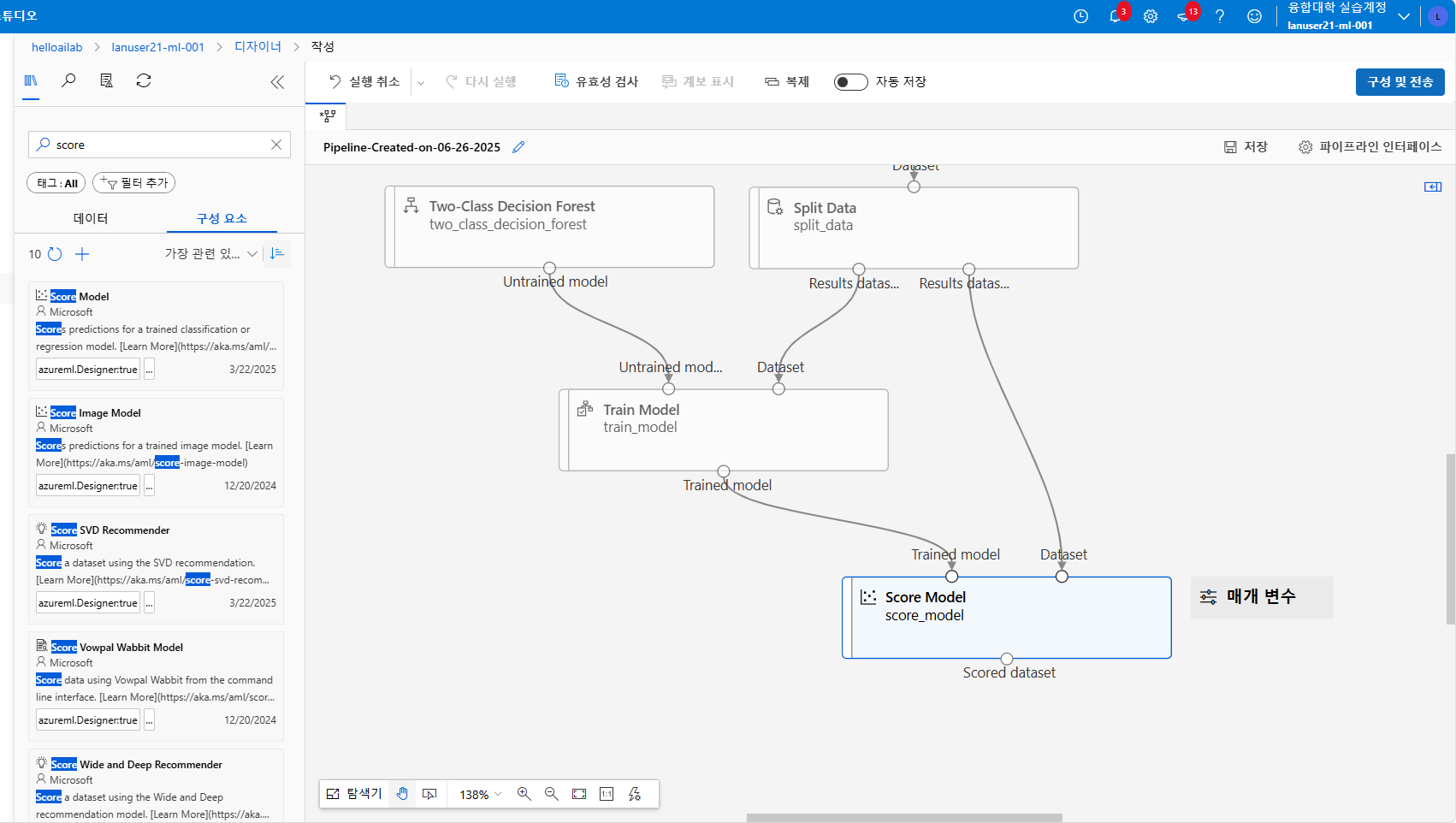Image resolution: width=1456 pixels, height=823 pixels.
Task: Select the 디자이너 breadcrumb menu item
Action: tap(257, 47)
